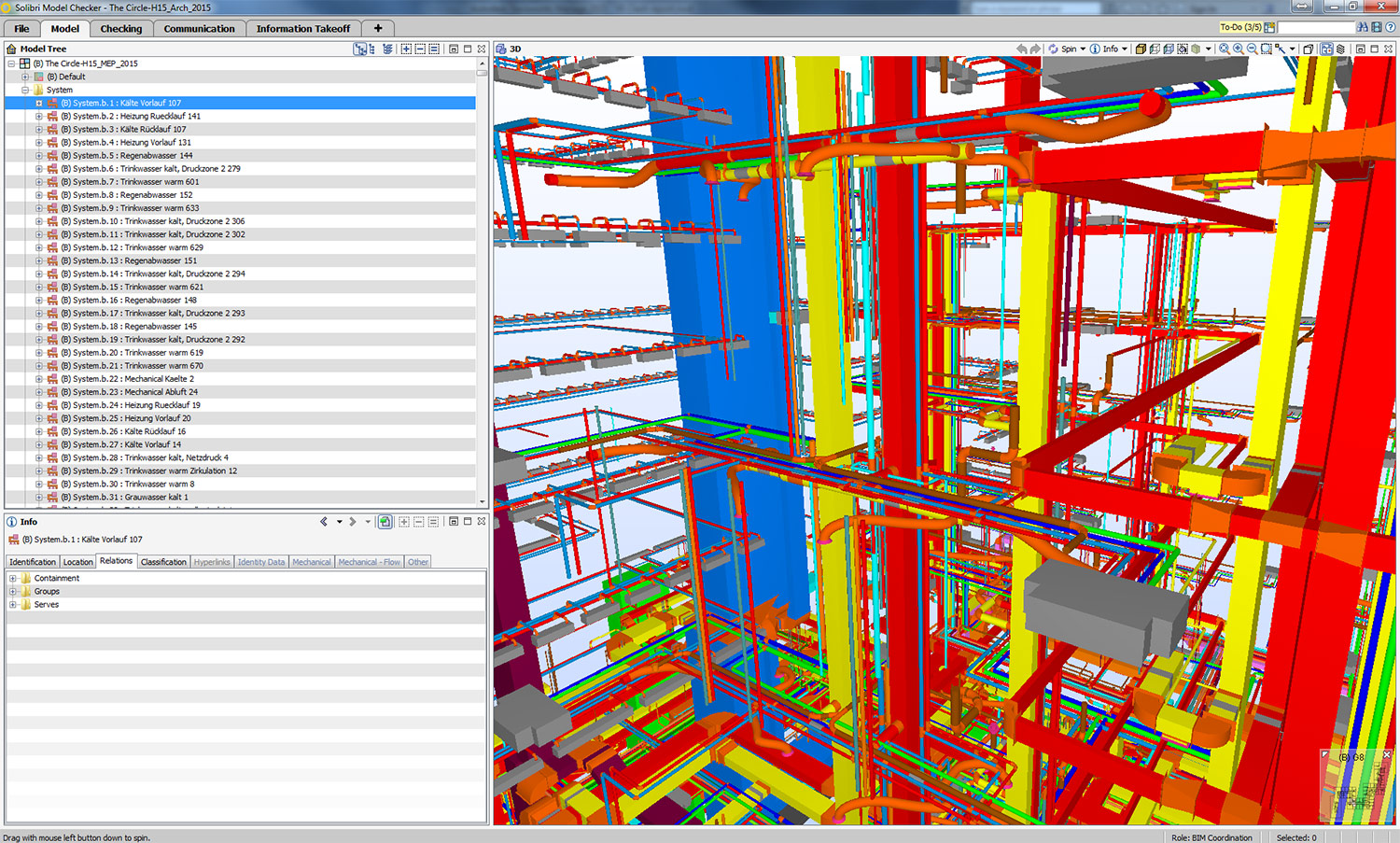Click the Information Takeoff tab
The image size is (1400, 843).
(x=303, y=29)
